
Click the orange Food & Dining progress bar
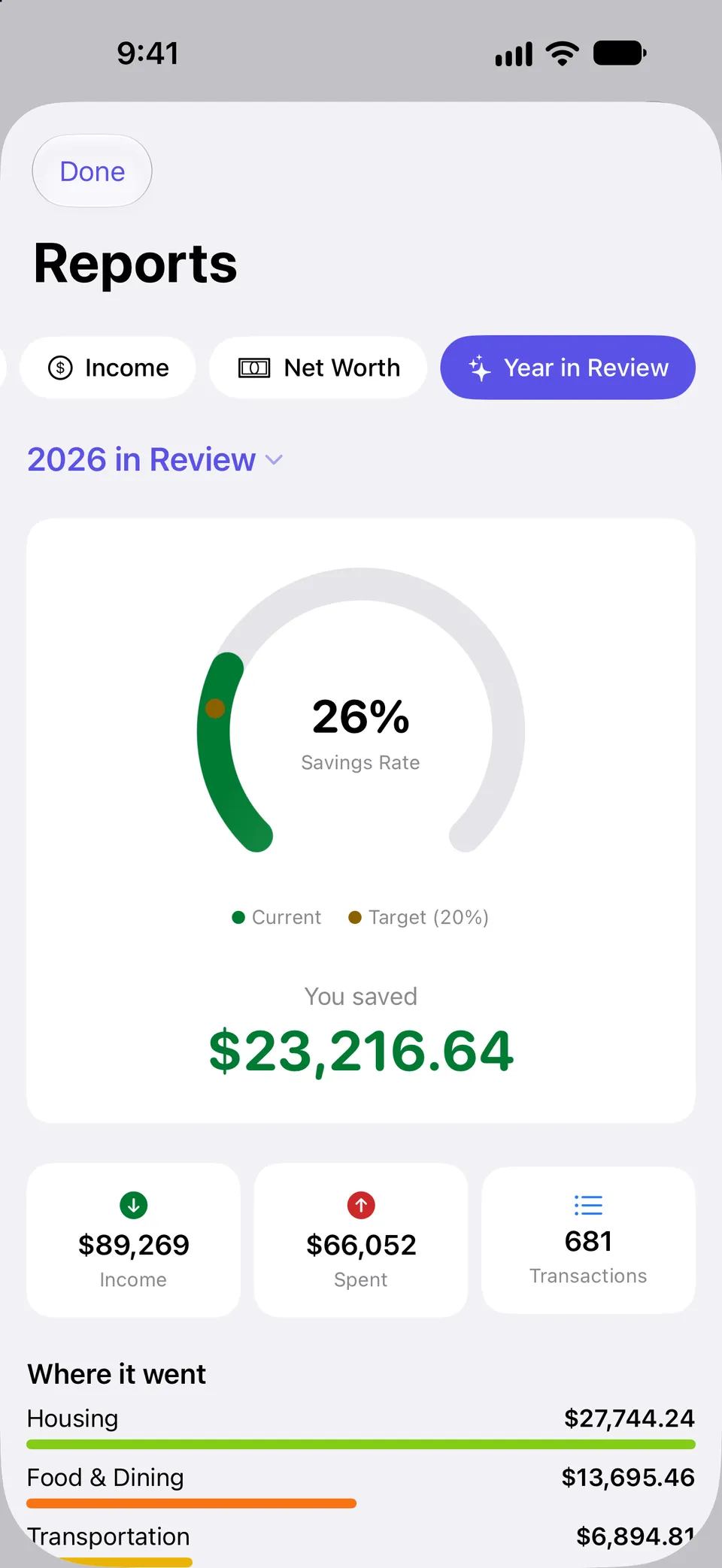(192, 1503)
